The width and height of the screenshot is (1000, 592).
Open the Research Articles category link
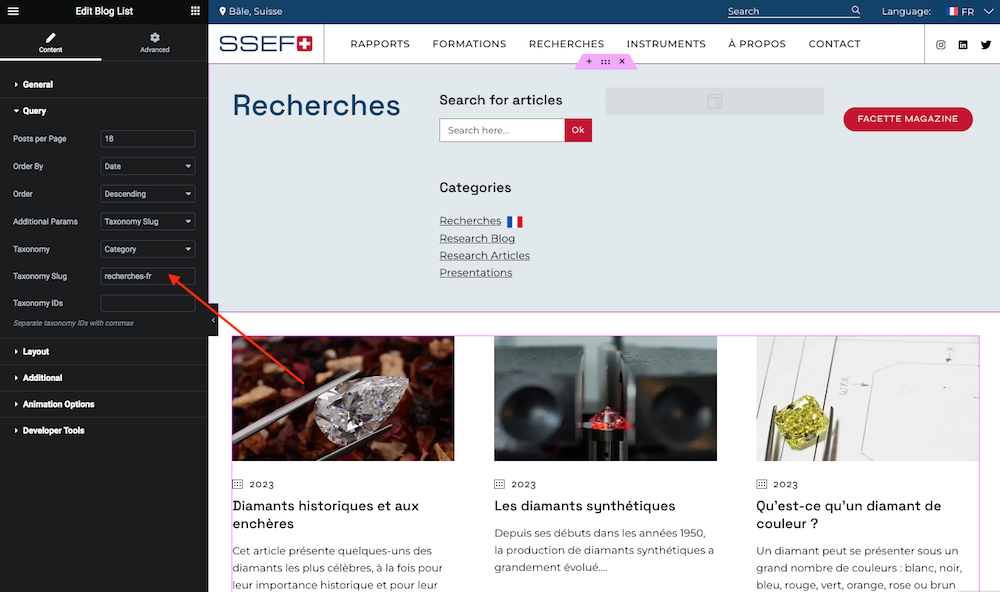(485, 255)
